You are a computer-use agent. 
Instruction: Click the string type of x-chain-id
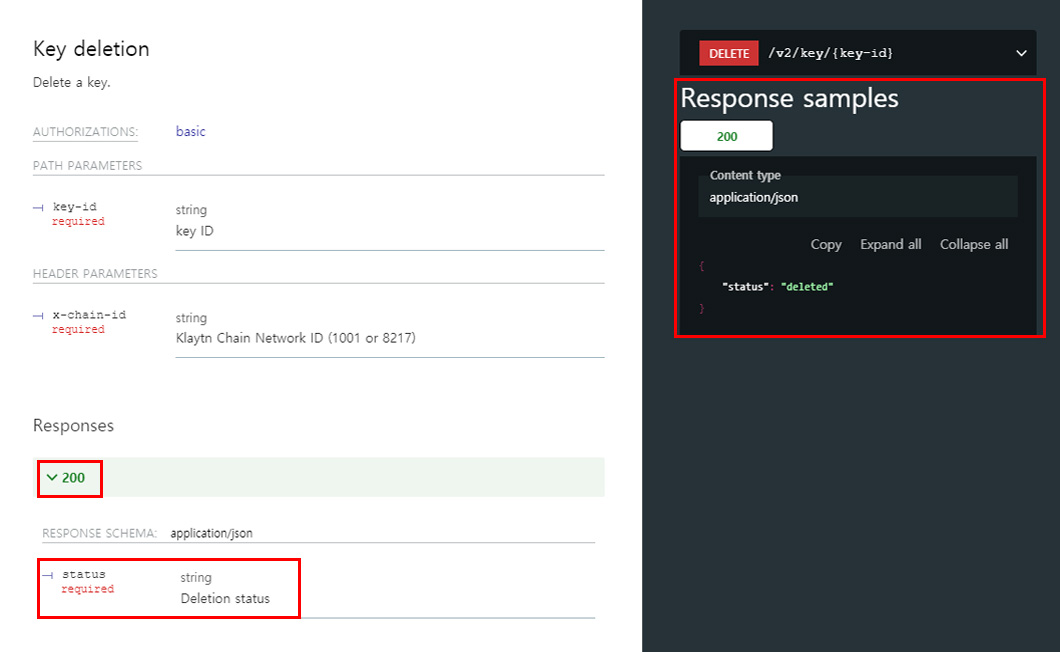[x=191, y=318]
